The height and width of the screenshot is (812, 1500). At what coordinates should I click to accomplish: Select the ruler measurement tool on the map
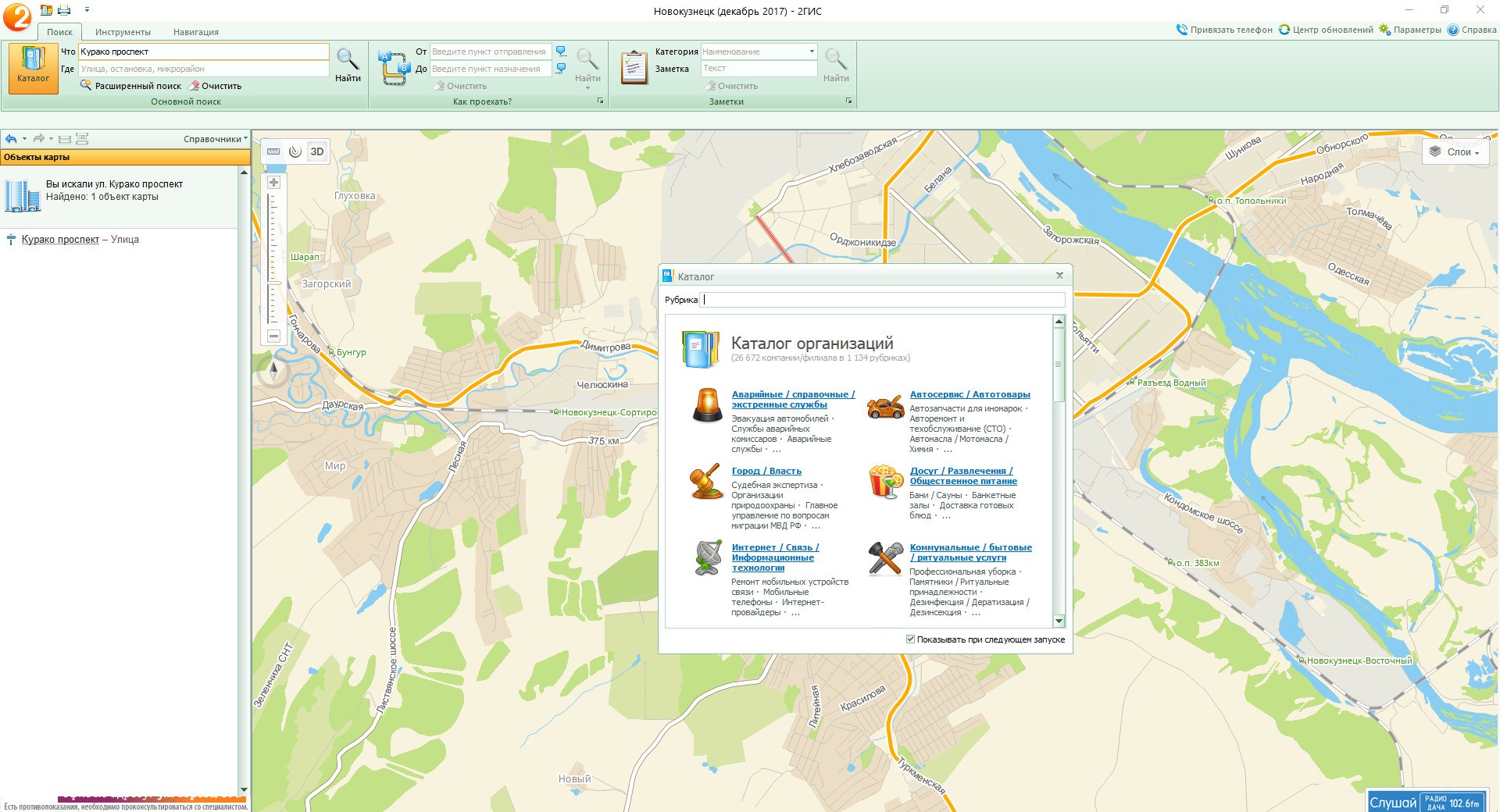tap(273, 151)
